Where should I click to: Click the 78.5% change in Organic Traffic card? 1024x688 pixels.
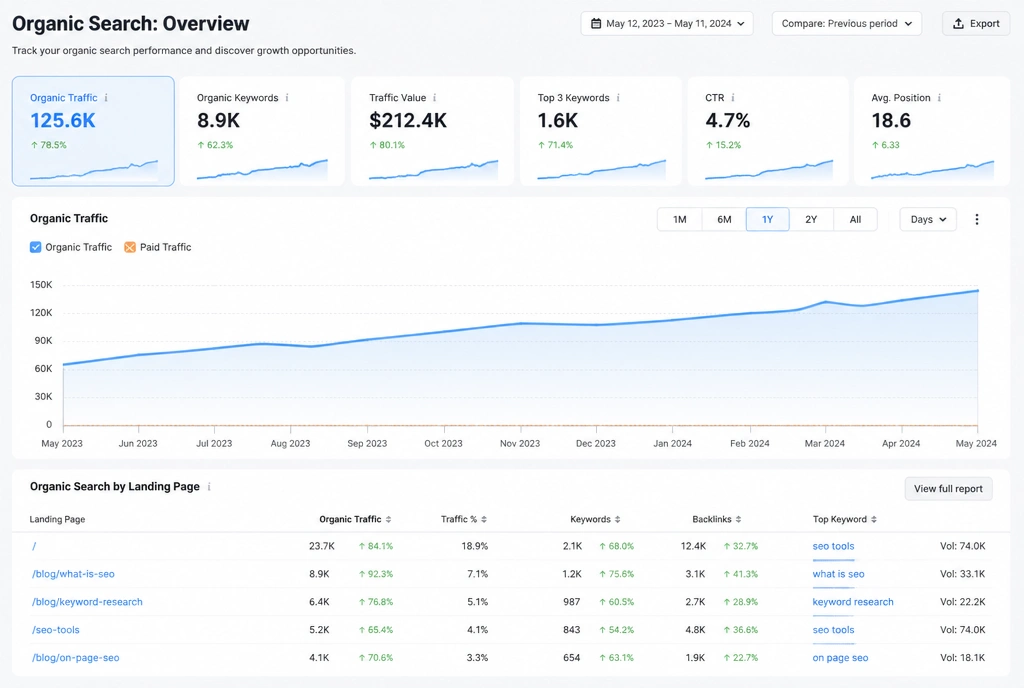click(x=49, y=145)
